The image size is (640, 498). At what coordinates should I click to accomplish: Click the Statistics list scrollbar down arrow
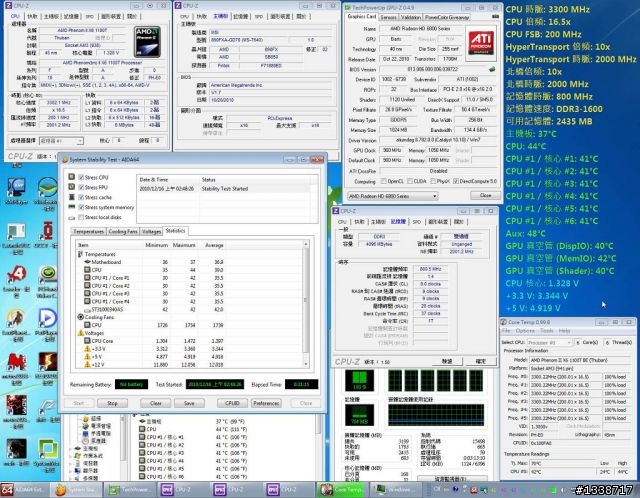(306, 364)
